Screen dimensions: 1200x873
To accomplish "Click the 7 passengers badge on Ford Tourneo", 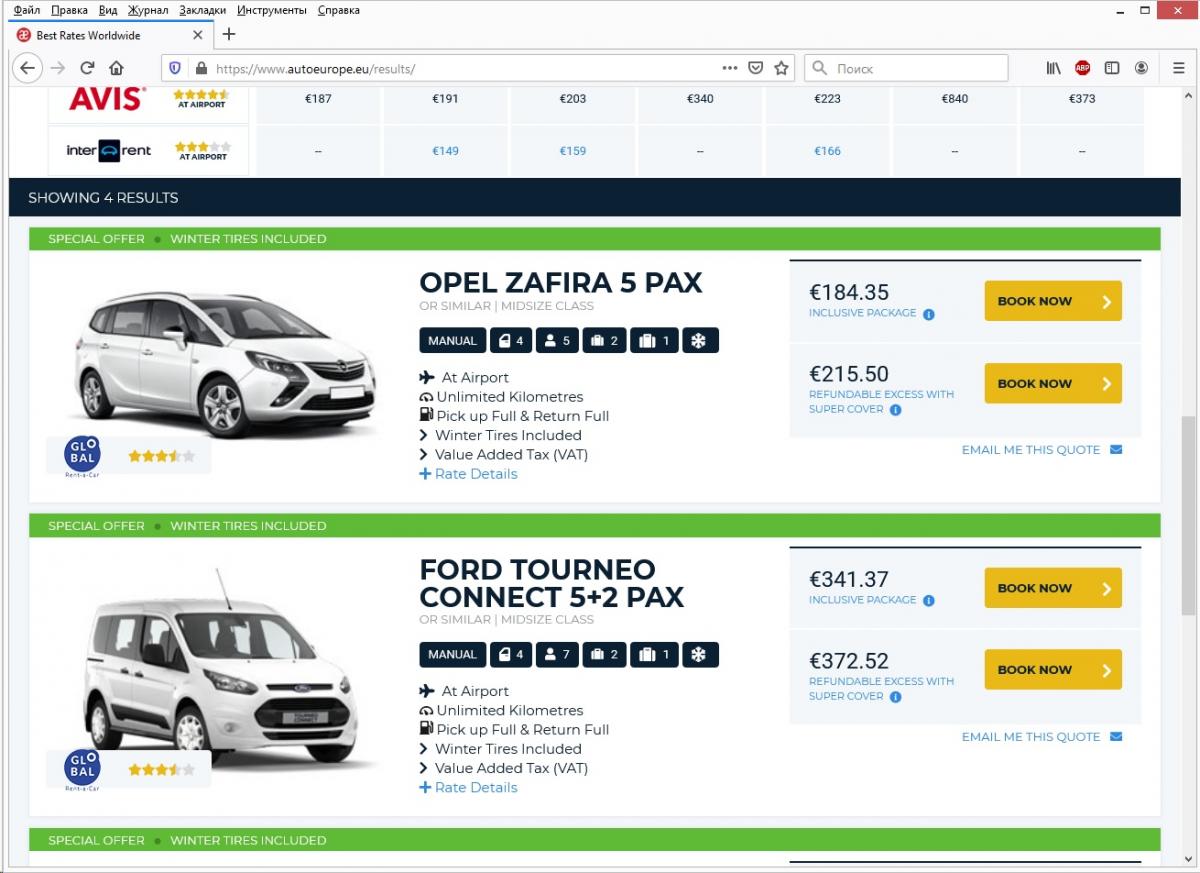I will (x=558, y=655).
